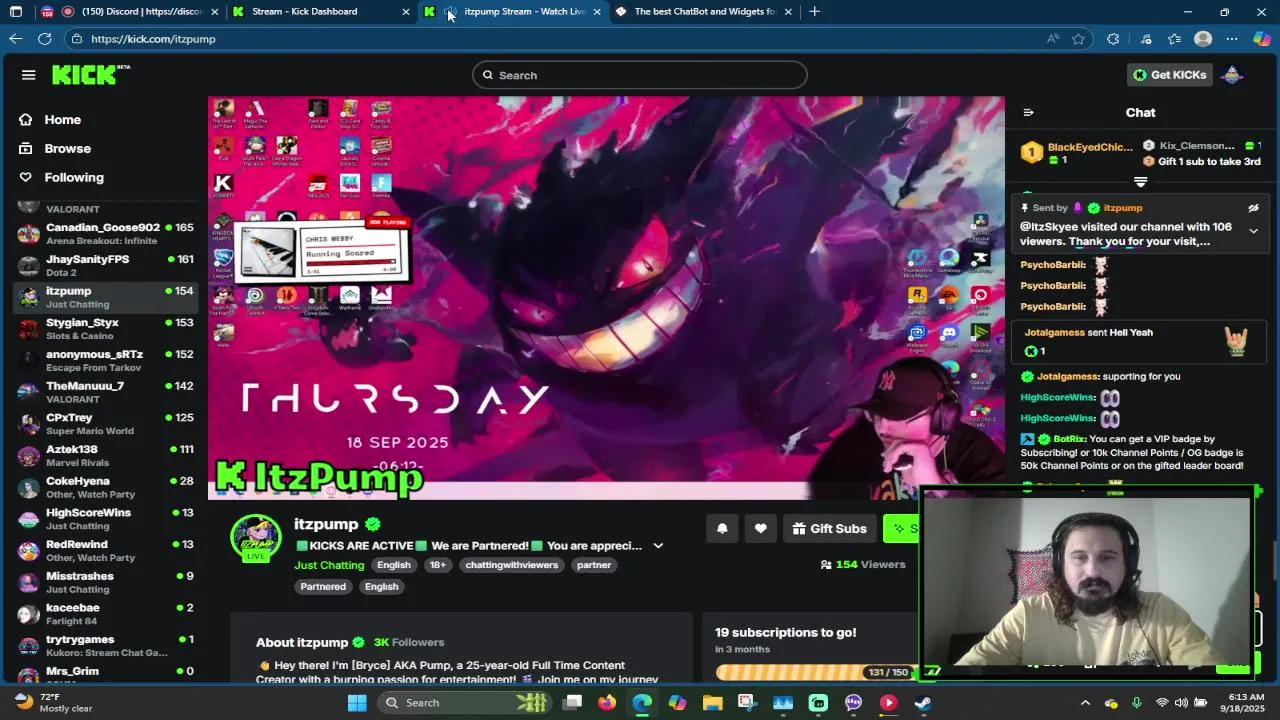
Task: Open TheManuuu_7 channel
Action: [105, 393]
